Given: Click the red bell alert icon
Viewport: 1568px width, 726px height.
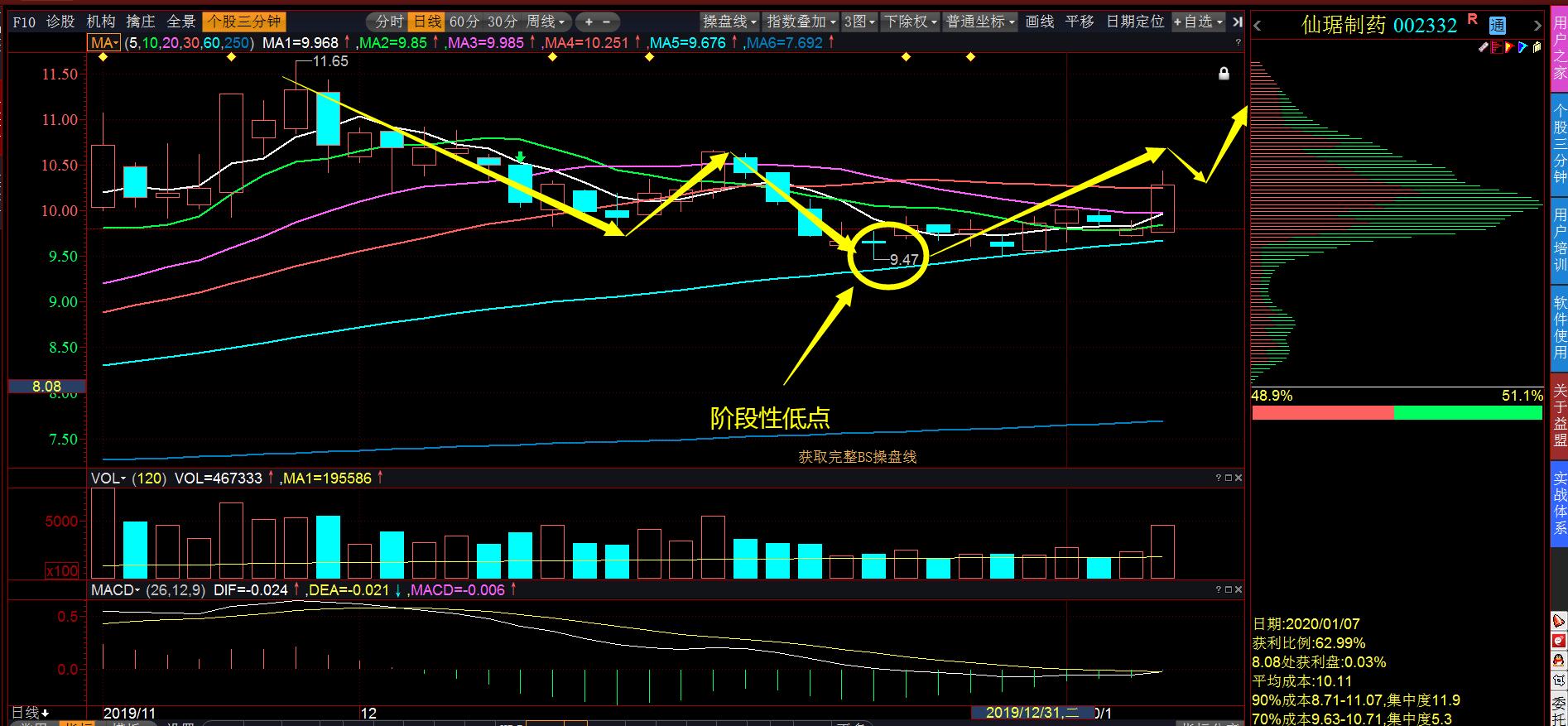Looking at the screenshot, I should (x=1560, y=621).
